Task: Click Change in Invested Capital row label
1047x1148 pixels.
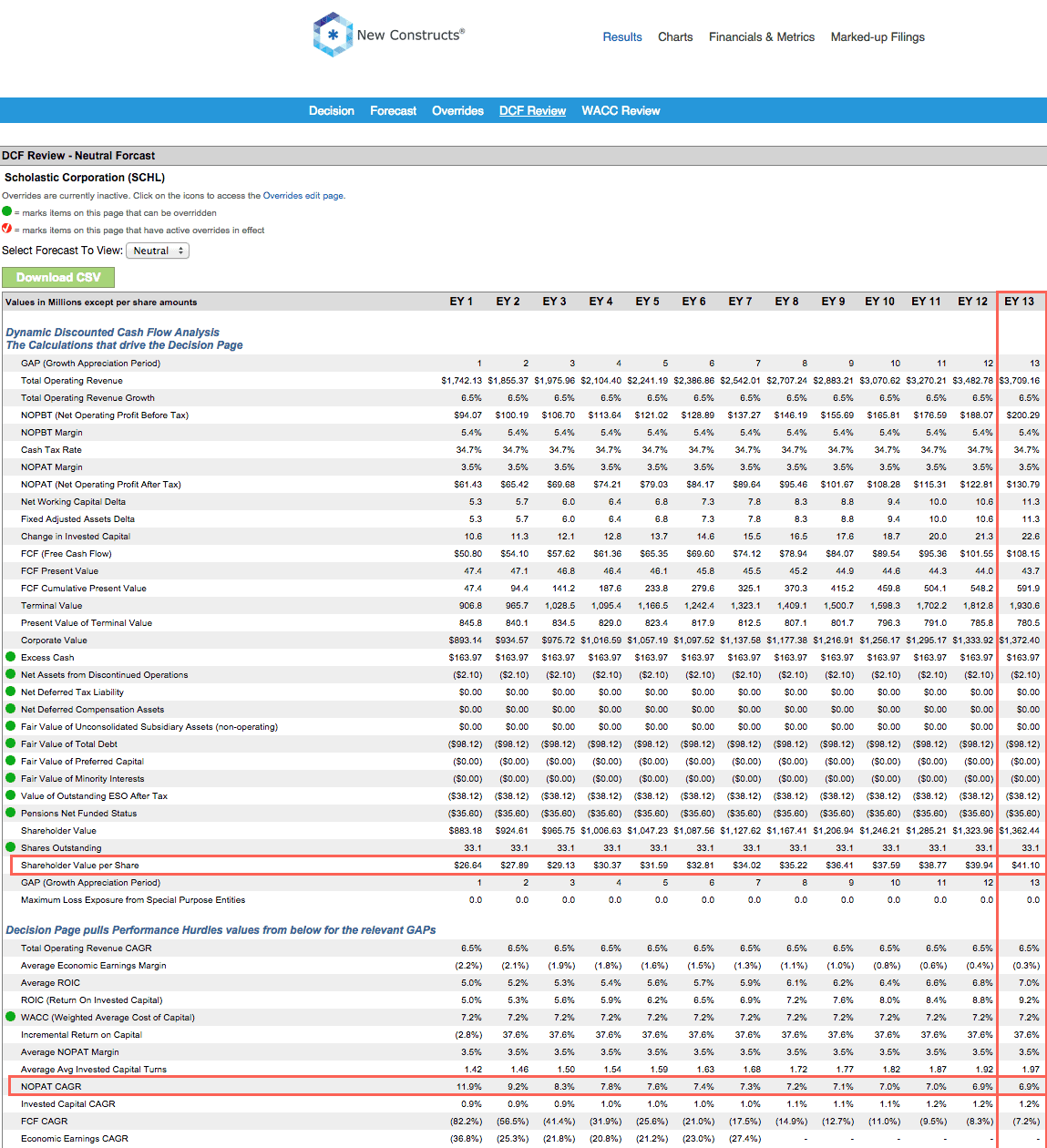Action: tap(76, 536)
